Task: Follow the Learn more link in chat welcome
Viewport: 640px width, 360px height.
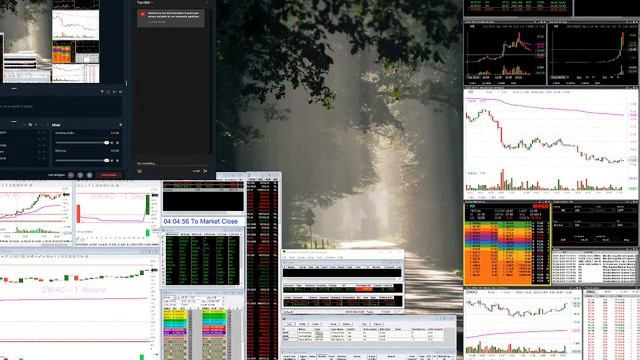Action: (157, 22)
